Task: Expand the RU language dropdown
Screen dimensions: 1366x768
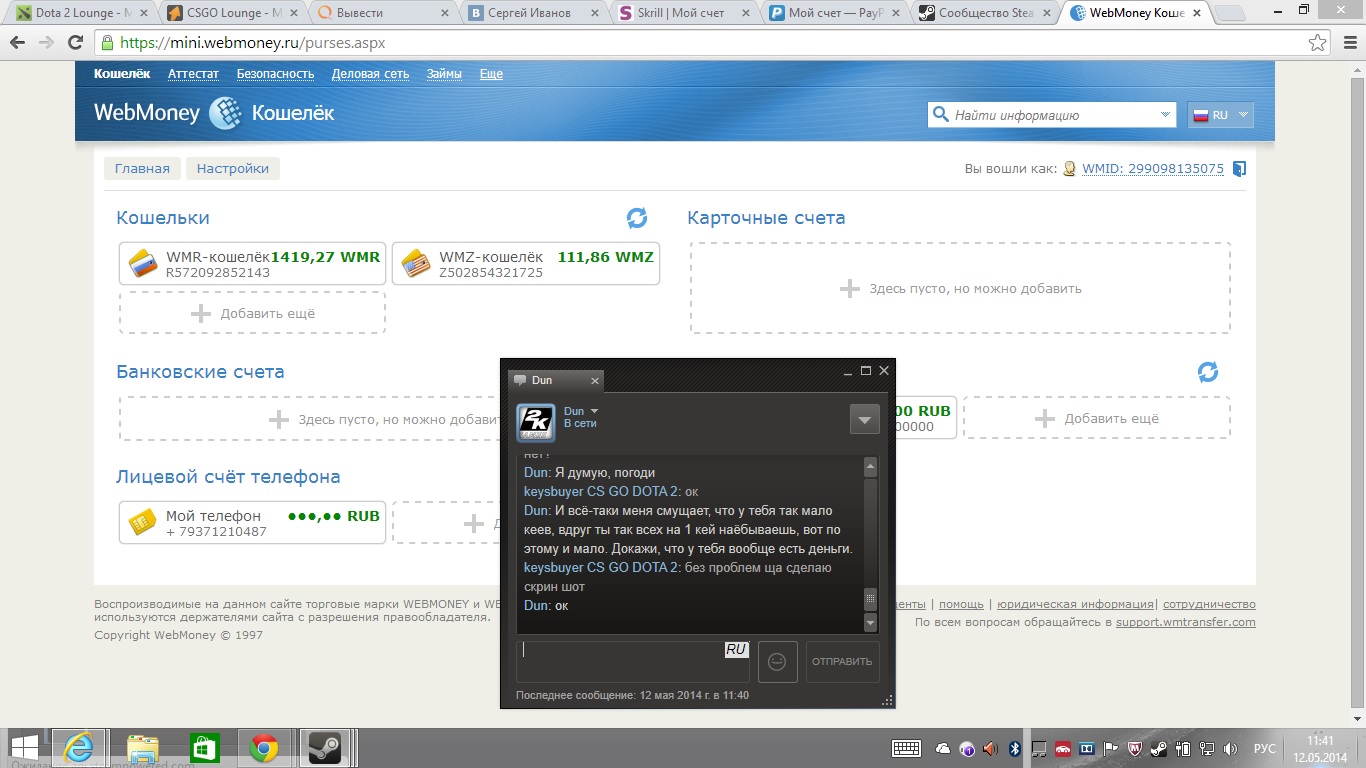Action: pos(1220,115)
